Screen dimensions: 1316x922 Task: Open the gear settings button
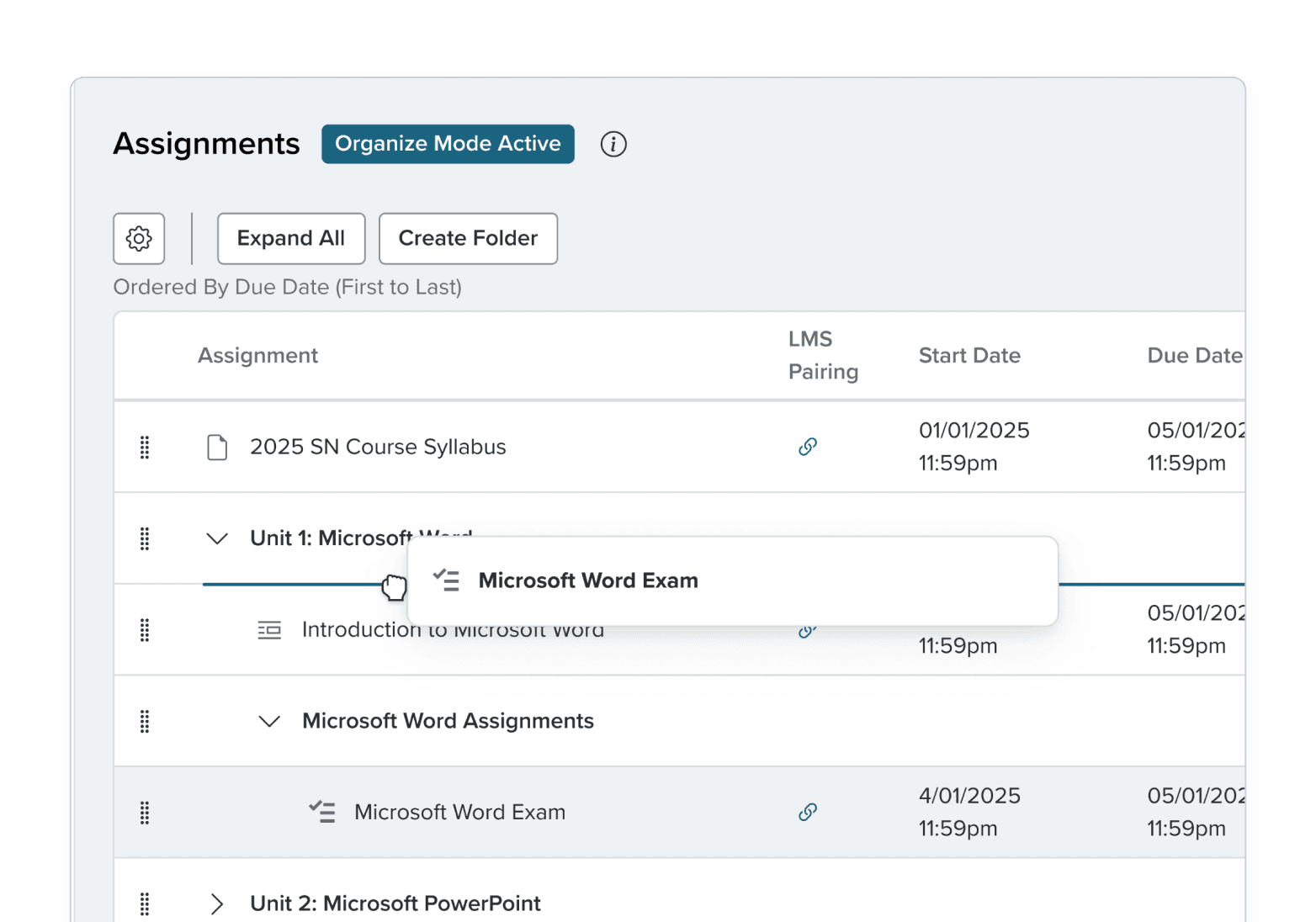[139, 239]
